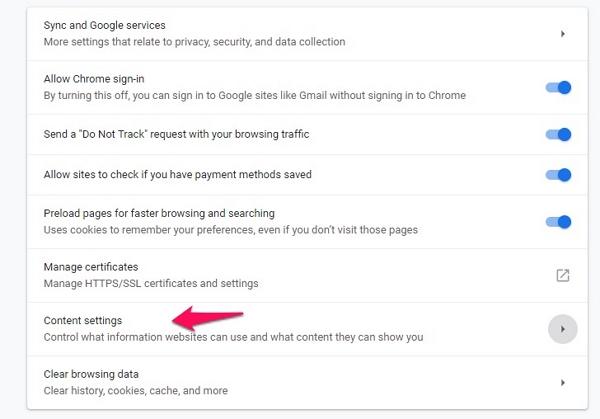Click the Sync and Google services heading
The height and width of the screenshot is (419, 600).
pos(104,25)
